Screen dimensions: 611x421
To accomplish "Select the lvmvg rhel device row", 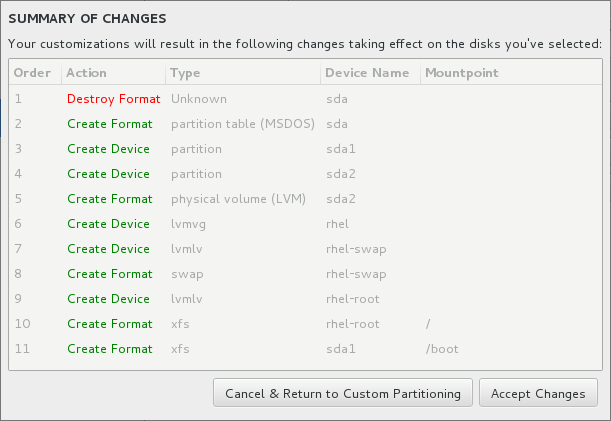I will pos(300,224).
